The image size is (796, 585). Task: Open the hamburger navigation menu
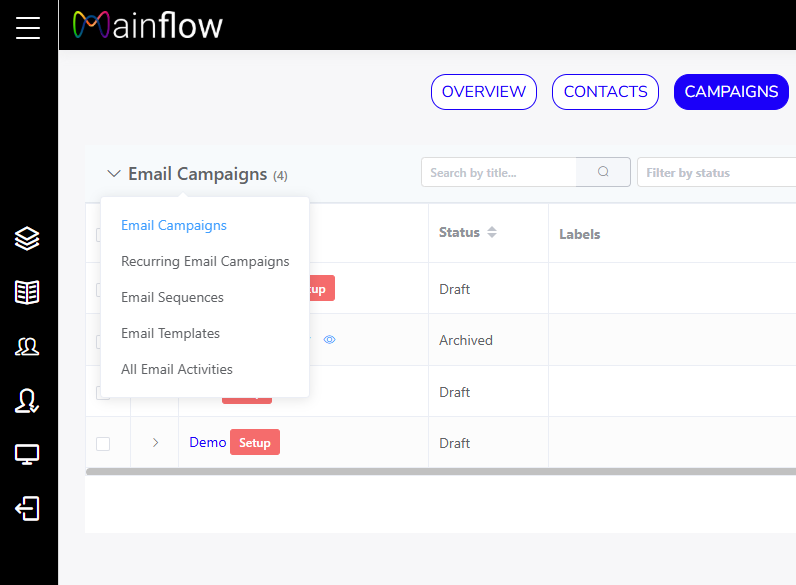28,28
